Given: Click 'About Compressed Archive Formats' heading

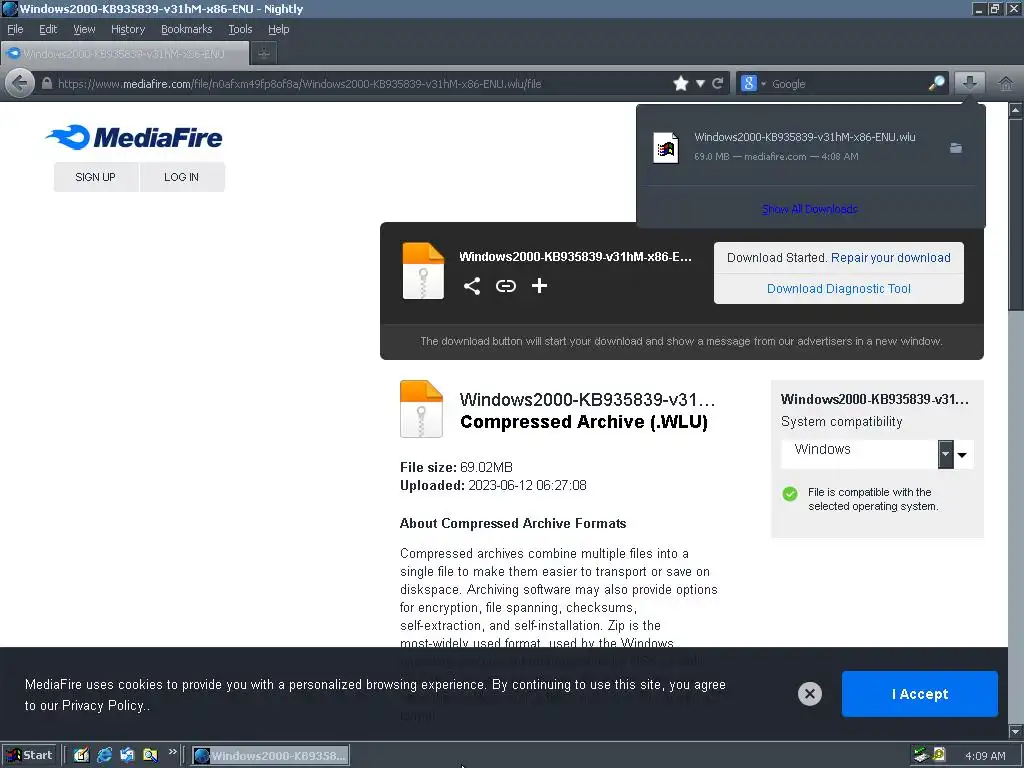Looking at the screenshot, I should [x=513, y=523].
